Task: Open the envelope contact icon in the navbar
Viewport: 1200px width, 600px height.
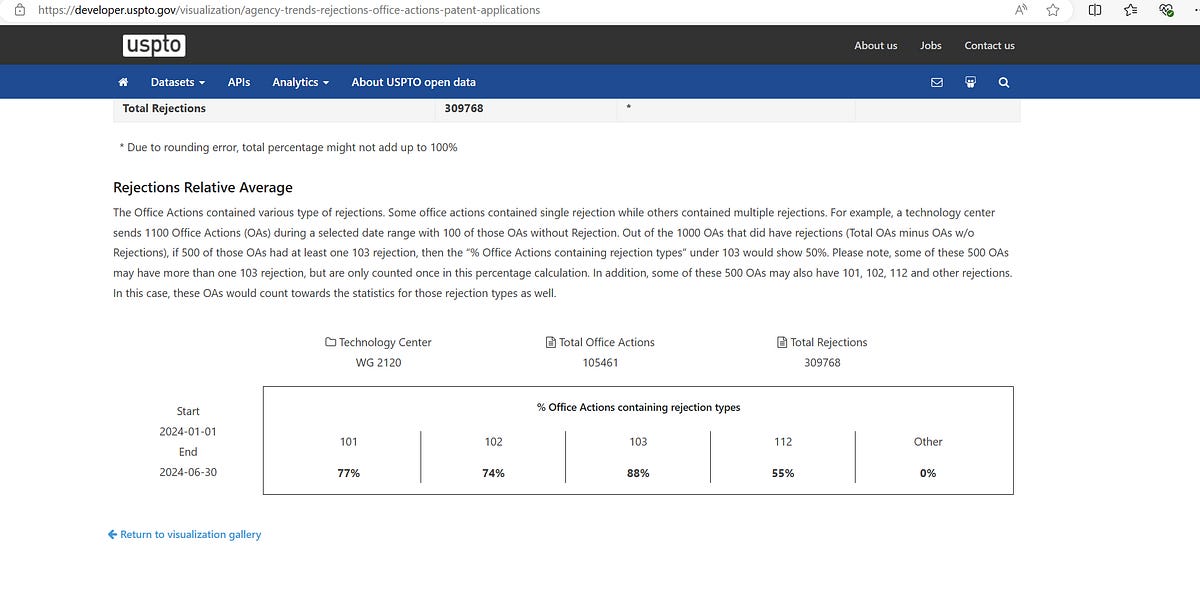Action: point(936,82)
